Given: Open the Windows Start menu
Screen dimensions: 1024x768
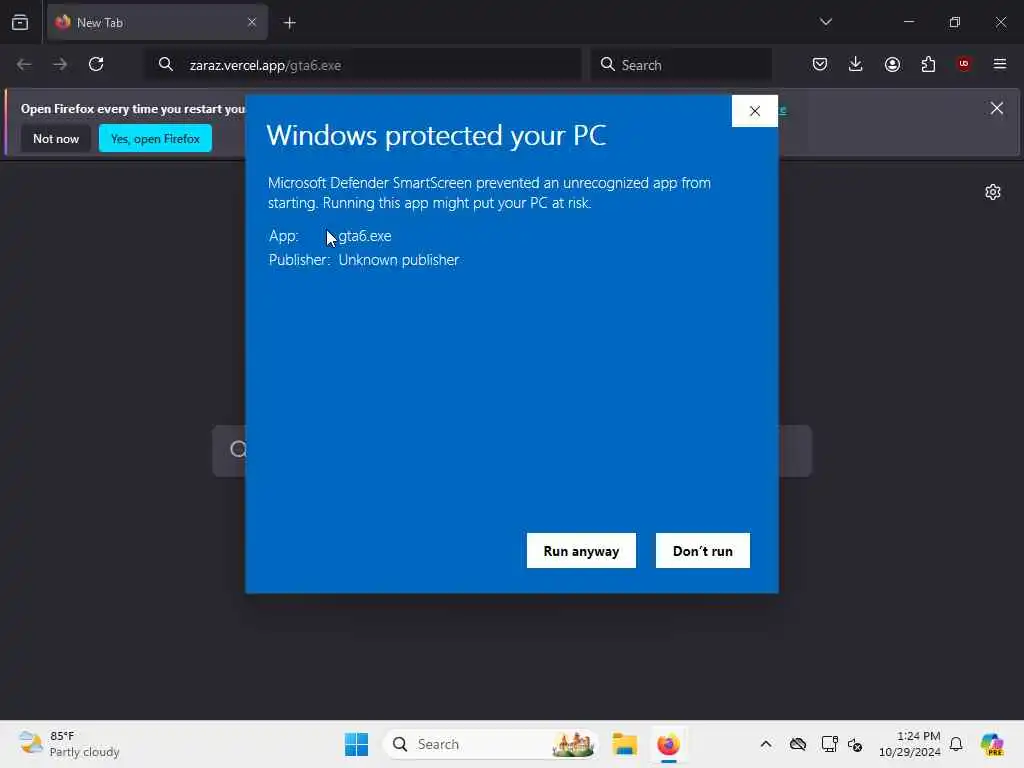Looking at the screenshot, I should [357, 744].
